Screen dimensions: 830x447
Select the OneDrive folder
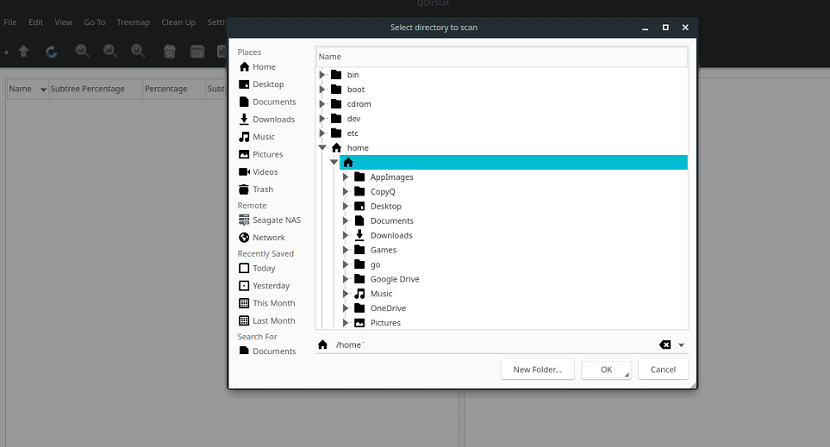(388, 308)
